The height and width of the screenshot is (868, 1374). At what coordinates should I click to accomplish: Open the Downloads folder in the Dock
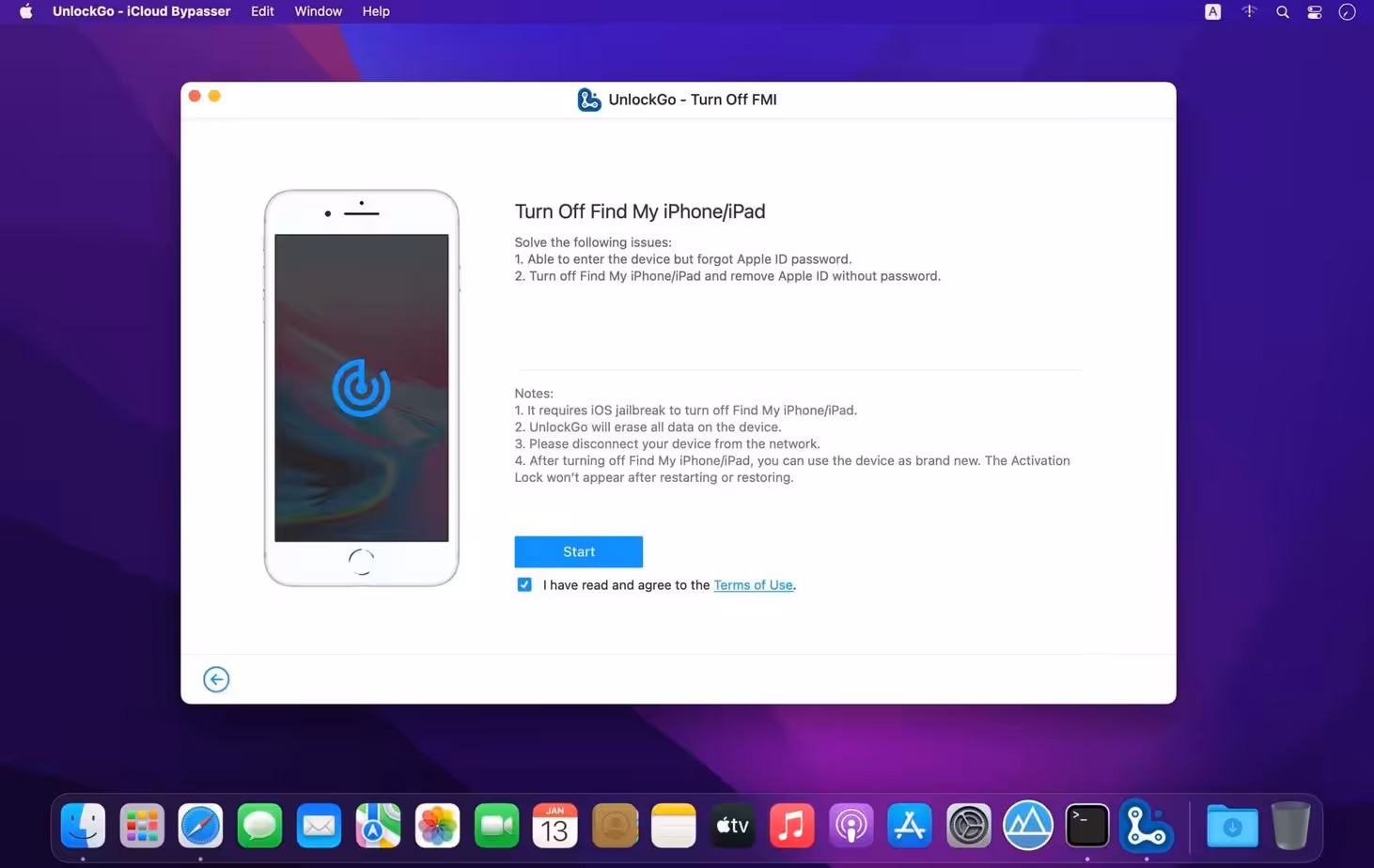click(1232, 826)
